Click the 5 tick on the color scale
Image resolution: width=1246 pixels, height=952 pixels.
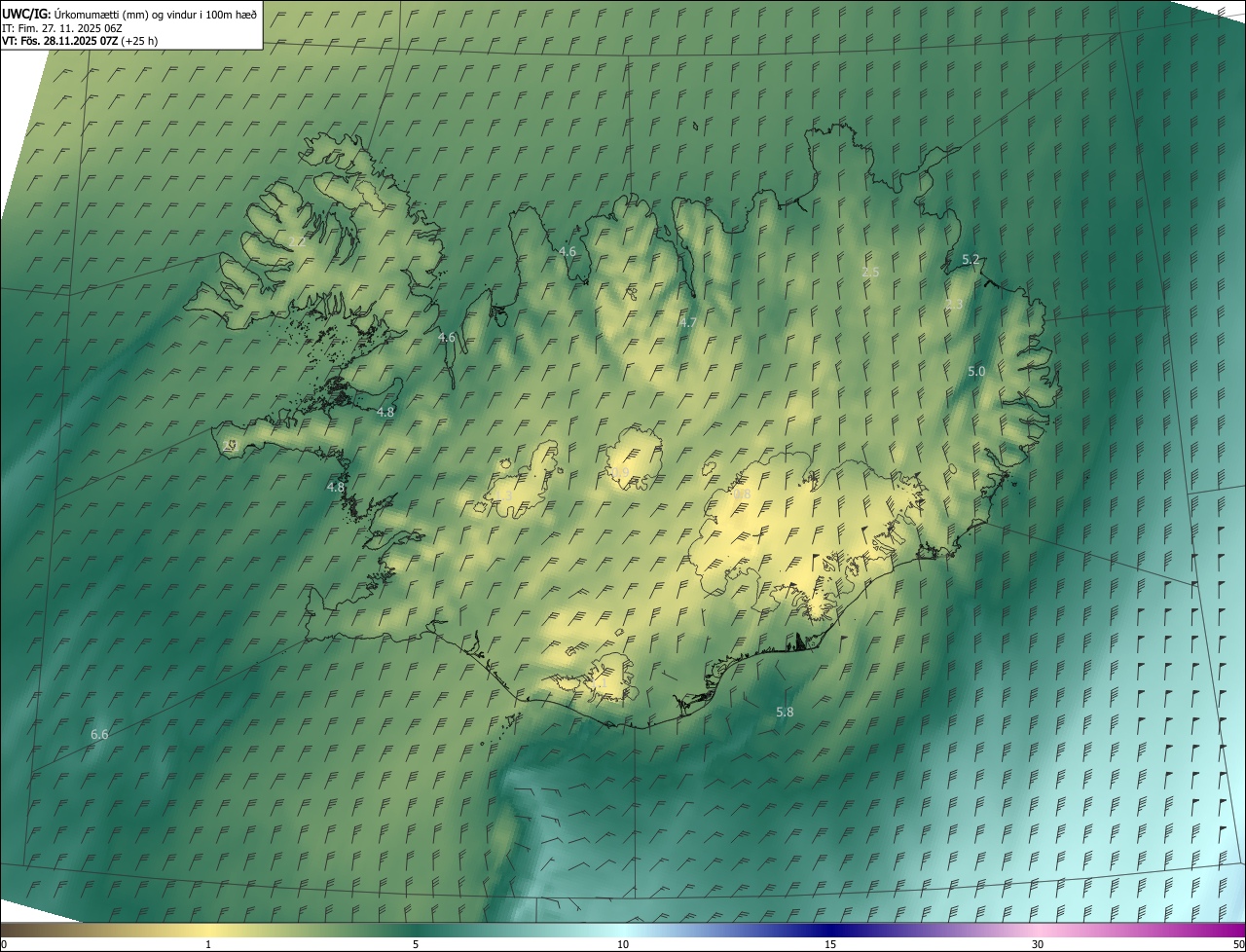coord(416,944)
